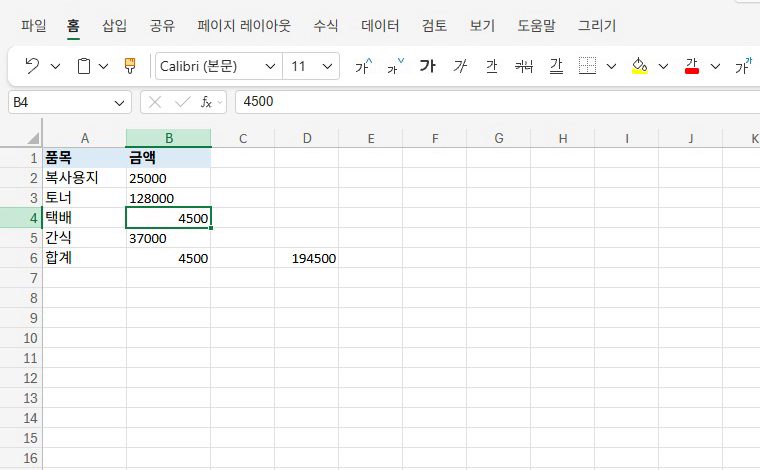
Task: Click the Select All corner triangle
Action: click(32, 139)
